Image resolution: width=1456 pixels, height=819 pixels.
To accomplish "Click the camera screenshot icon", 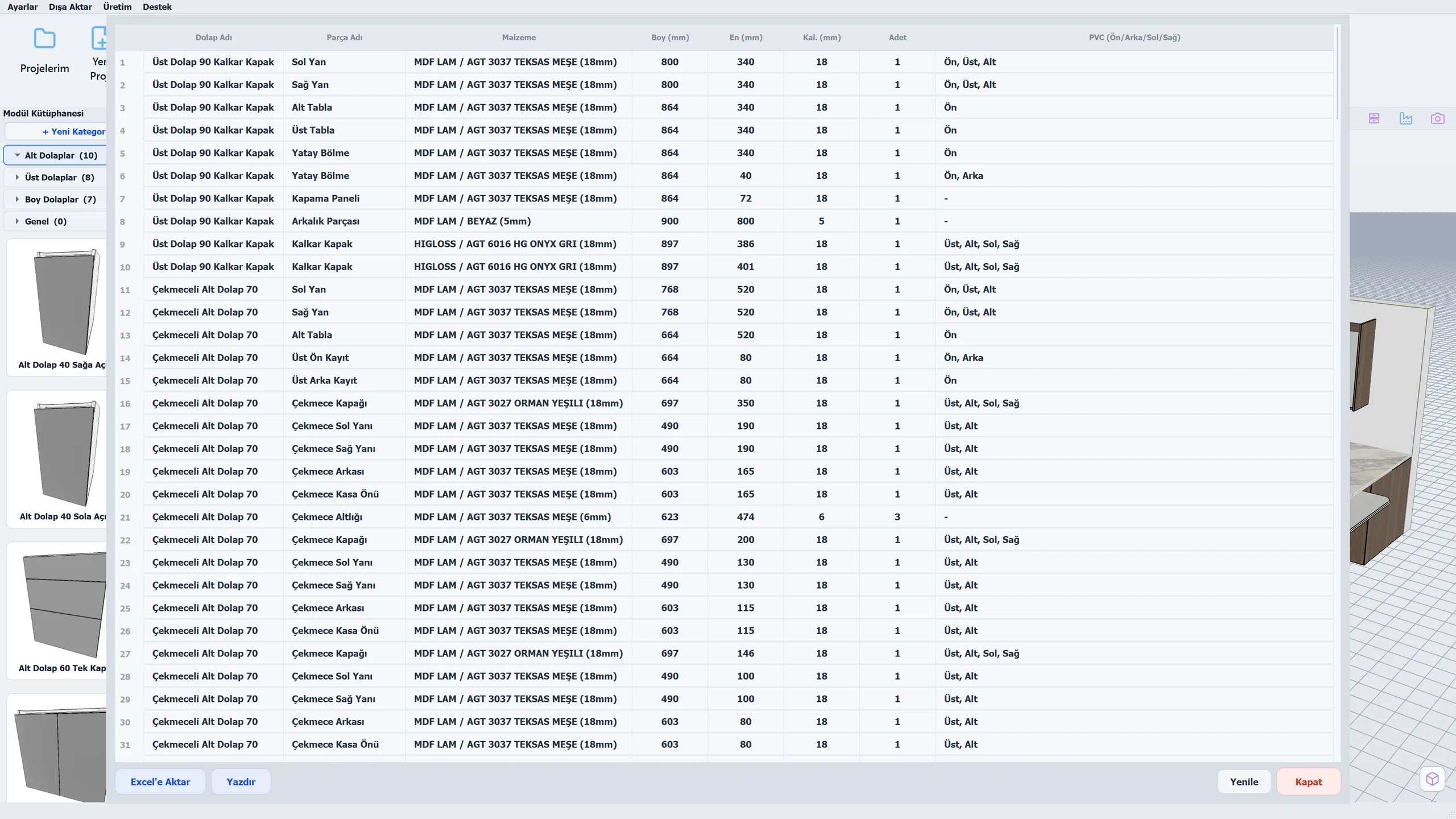I will pos(1438,118).
